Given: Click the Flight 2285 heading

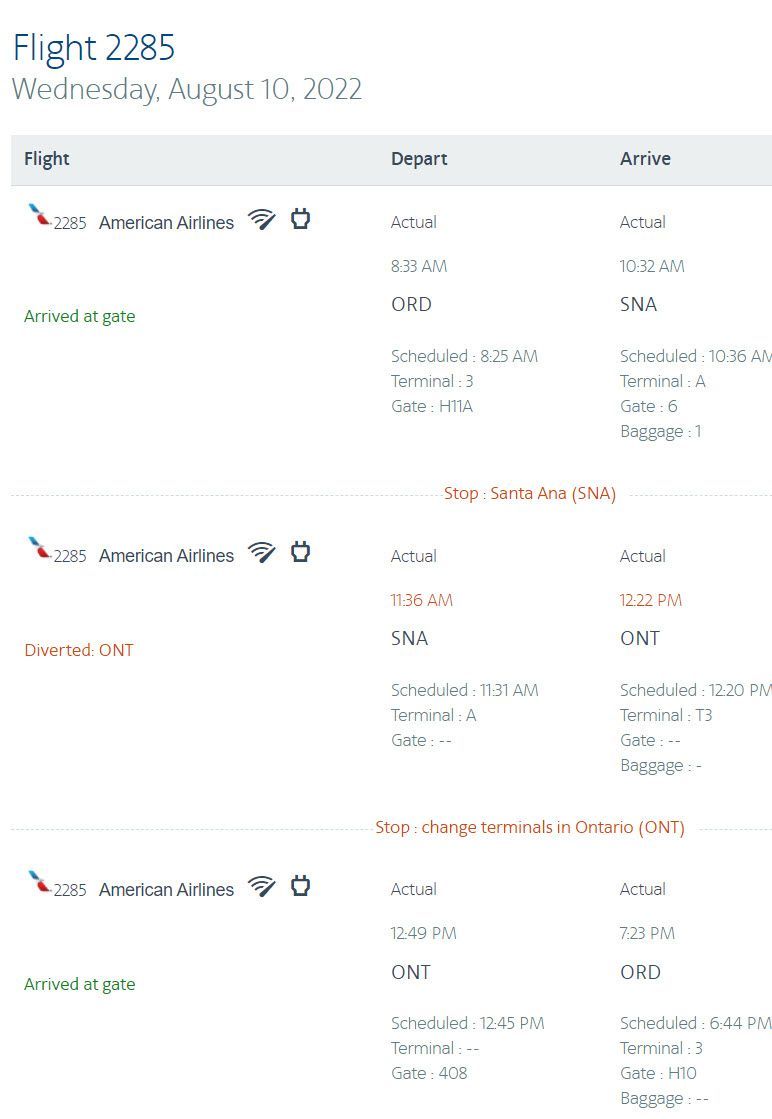Looking at the screenshot, I should click(93, 48).
